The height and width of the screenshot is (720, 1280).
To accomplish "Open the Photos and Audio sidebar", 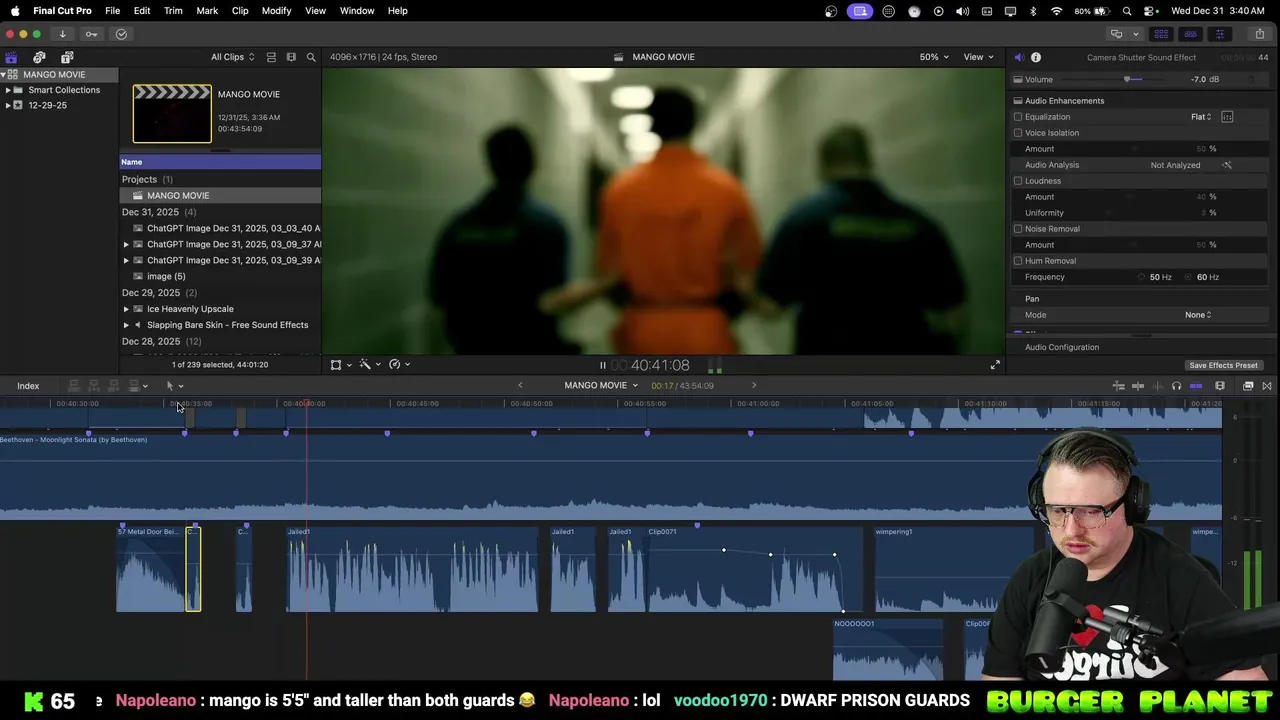I will point(39,57).
